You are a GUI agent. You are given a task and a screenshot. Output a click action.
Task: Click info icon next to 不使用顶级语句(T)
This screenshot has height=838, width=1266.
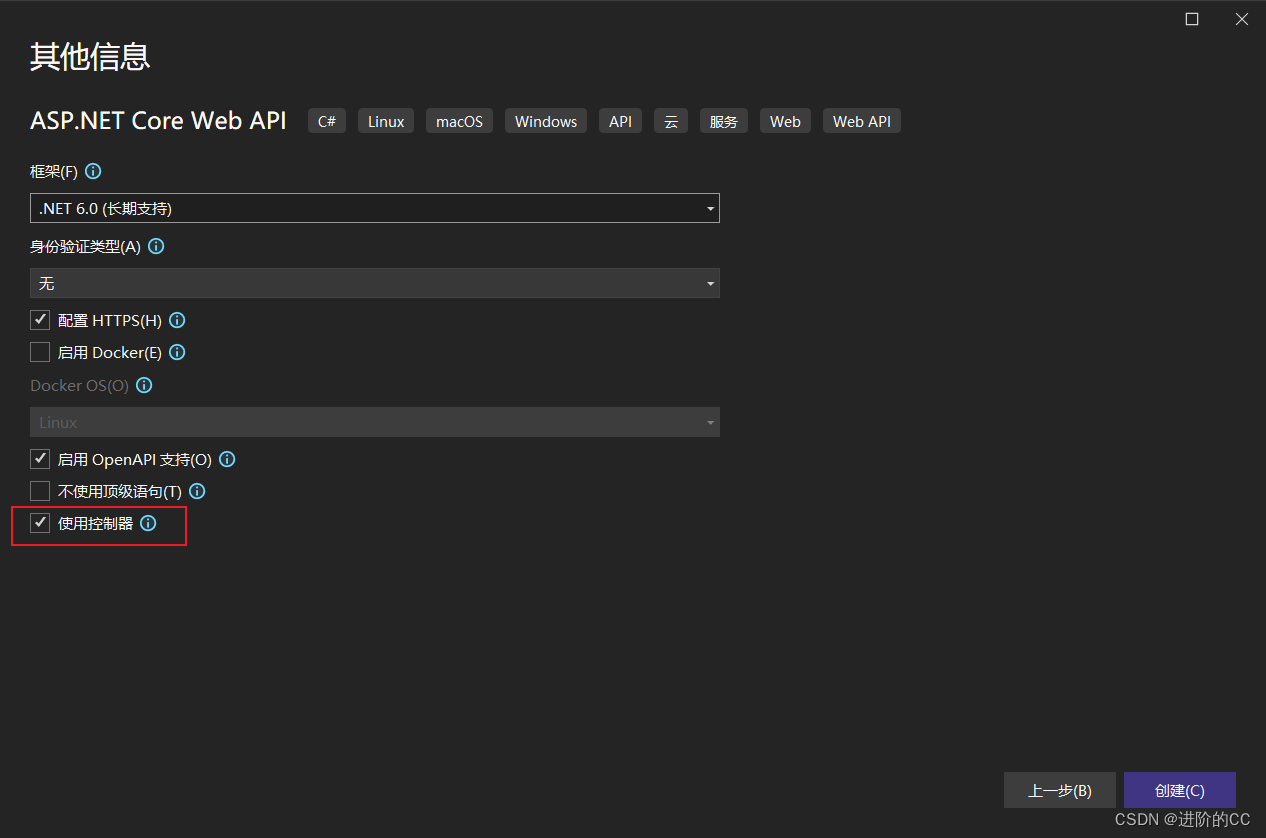click(x=197, y=492)
